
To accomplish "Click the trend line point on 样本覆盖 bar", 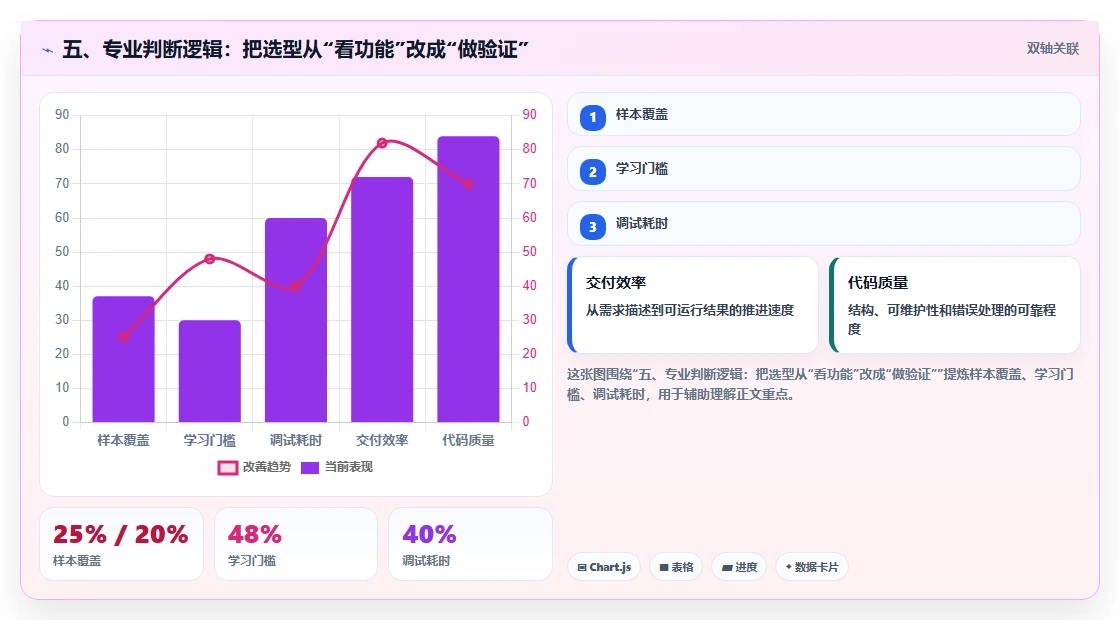I will click(x=124, y=337).
